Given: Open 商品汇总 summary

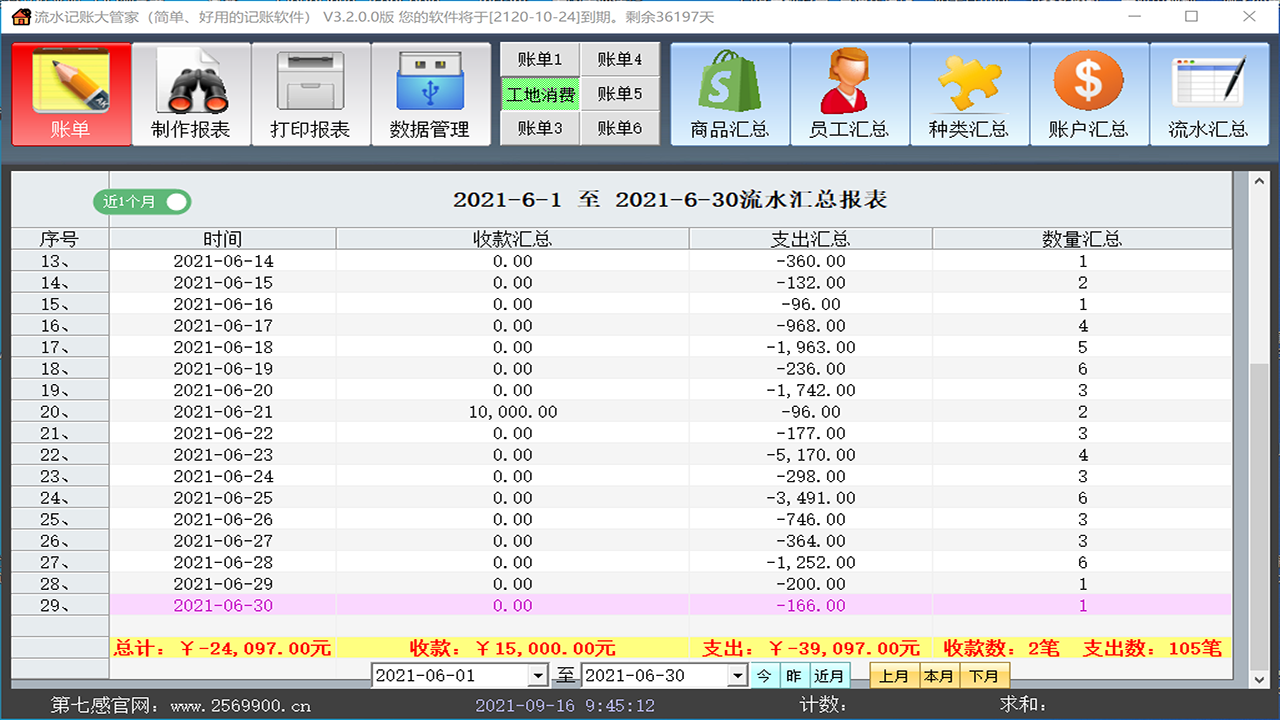Looking at the screenshot, I should (729, 93).
